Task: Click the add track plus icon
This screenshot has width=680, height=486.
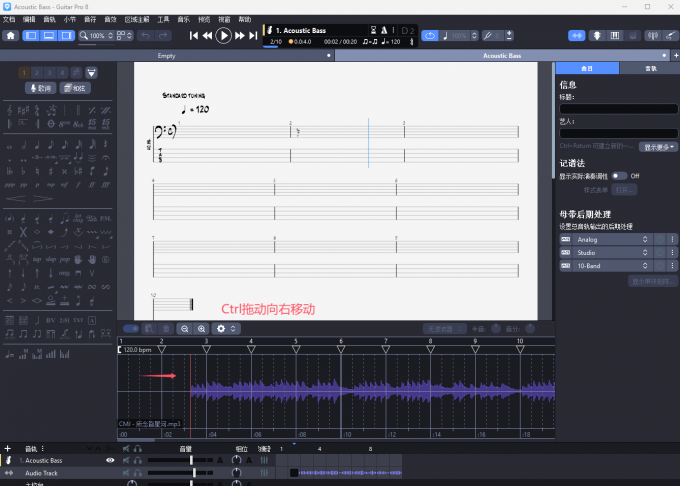Action: [x=7, y=449]
